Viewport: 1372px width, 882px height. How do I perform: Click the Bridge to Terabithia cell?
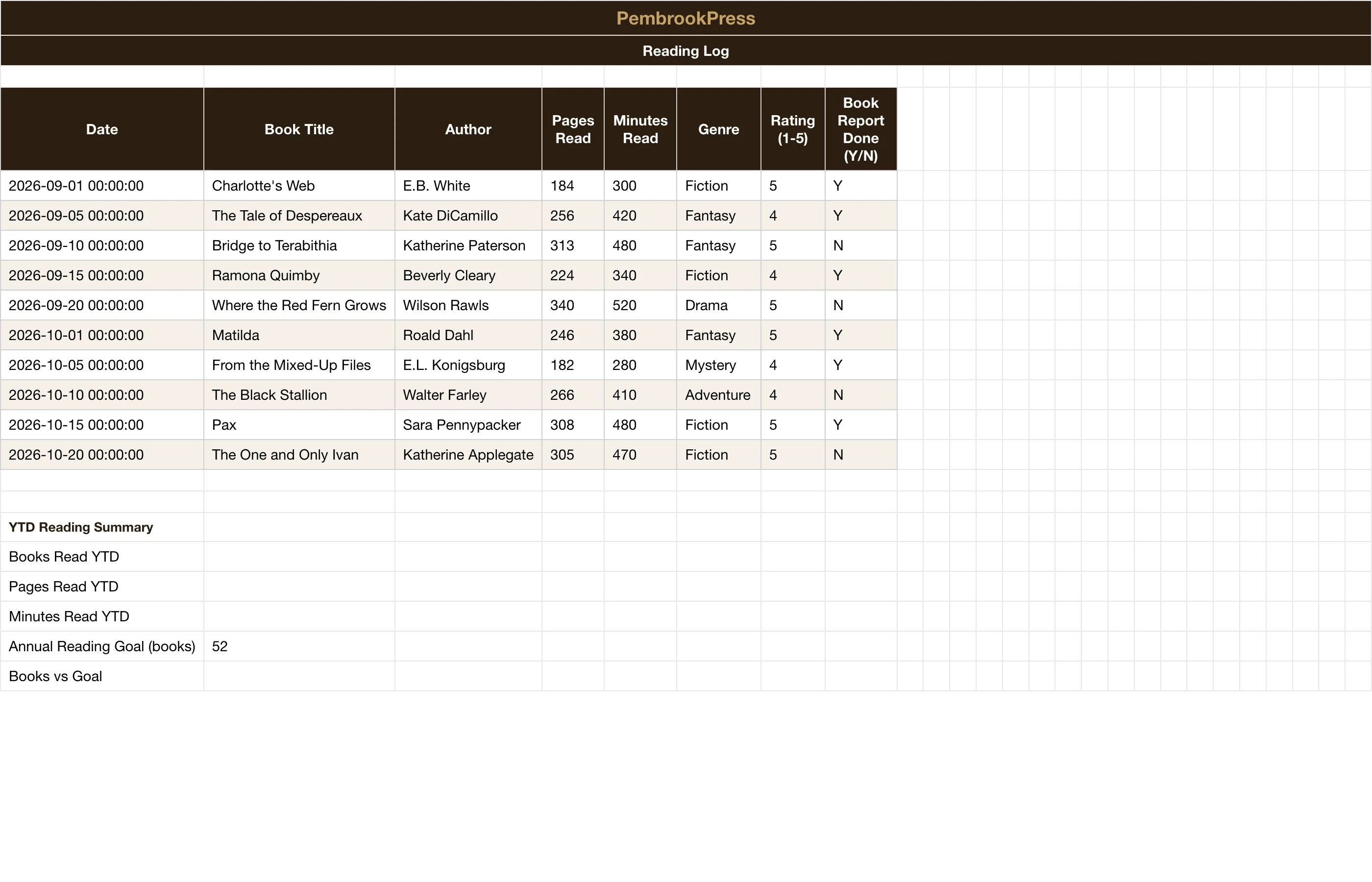(299, 245)
